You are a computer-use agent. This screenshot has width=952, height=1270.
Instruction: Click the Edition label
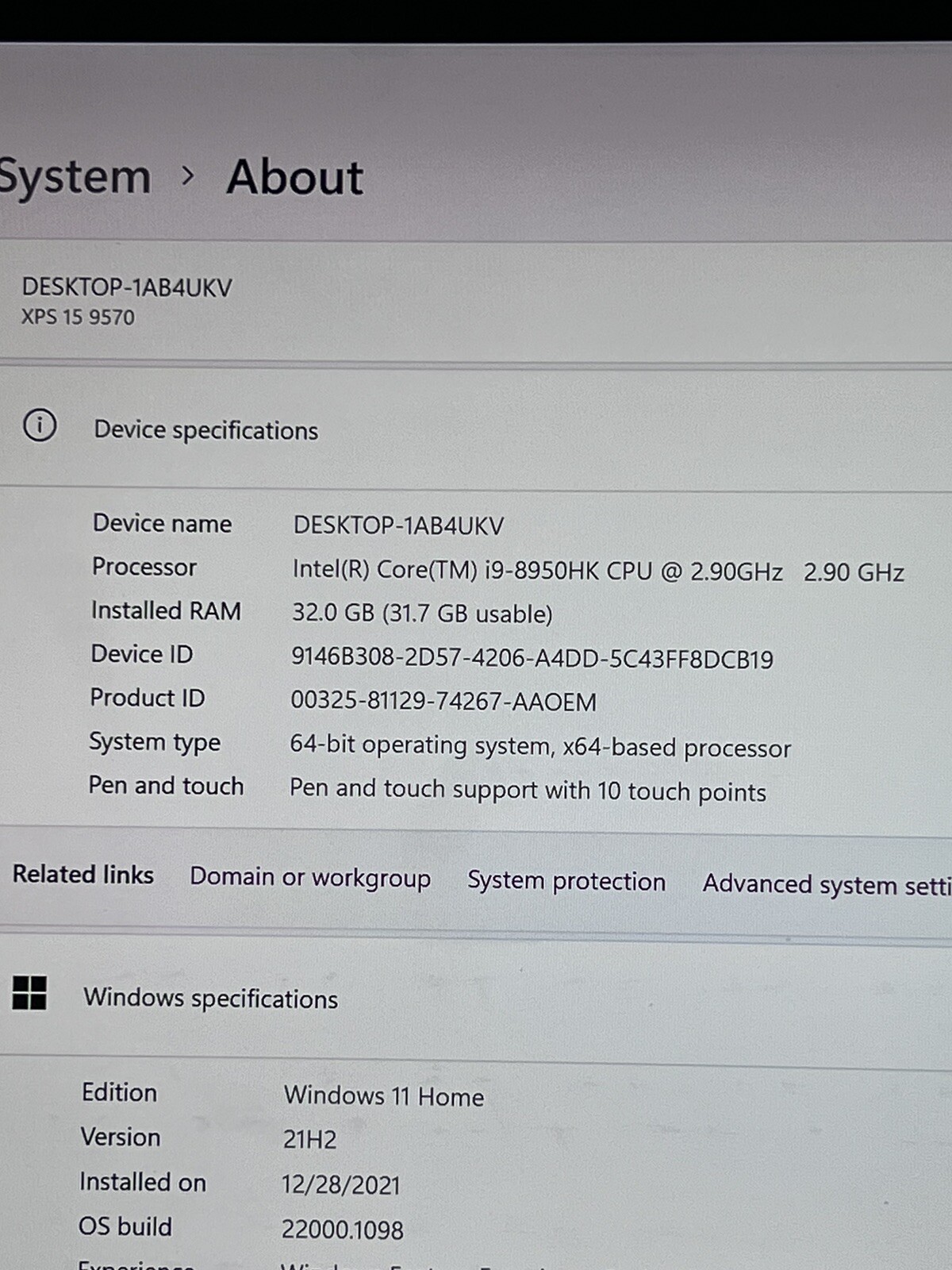[119, 1092]
